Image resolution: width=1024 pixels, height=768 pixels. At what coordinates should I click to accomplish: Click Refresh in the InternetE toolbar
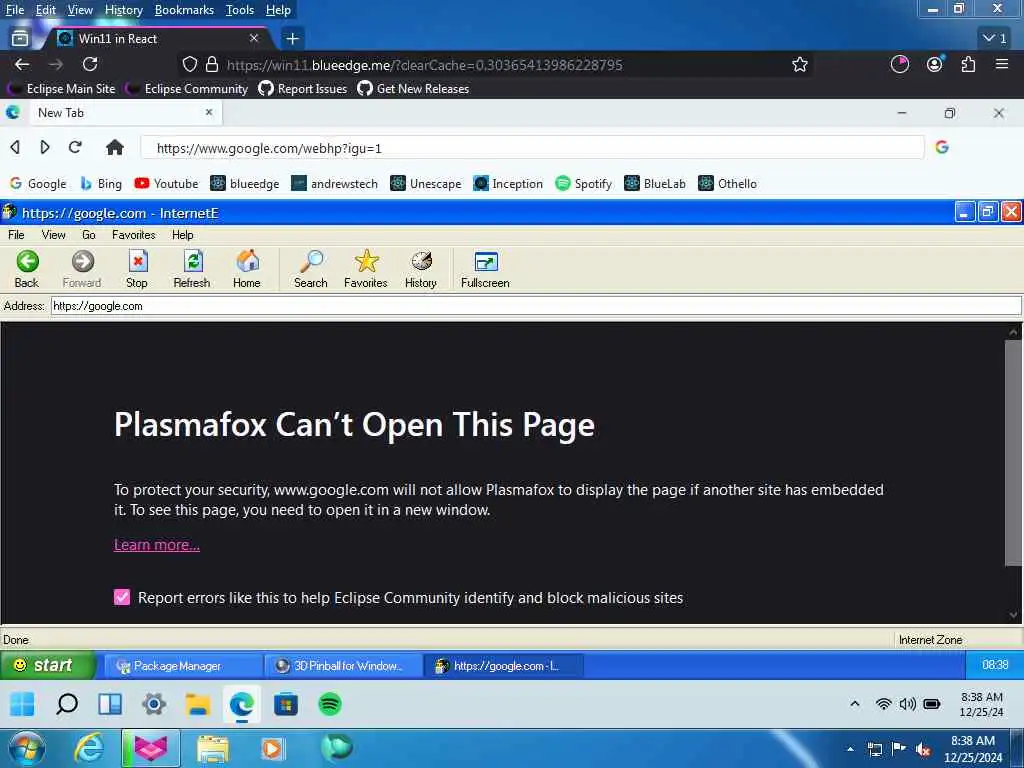point(192,268)
